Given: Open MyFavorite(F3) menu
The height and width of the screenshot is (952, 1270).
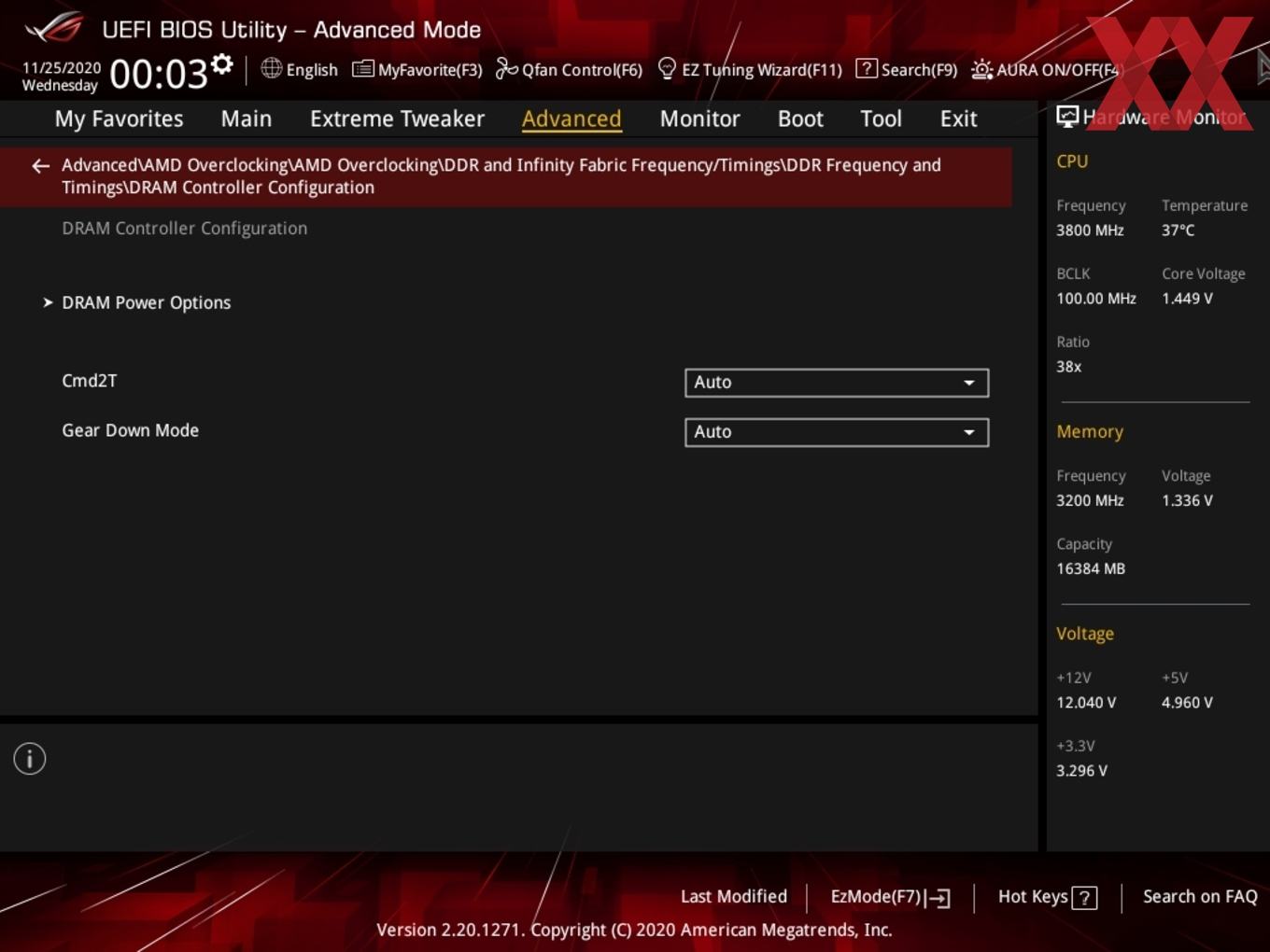Looking at the screenshot, I should [x=417, y=69].
